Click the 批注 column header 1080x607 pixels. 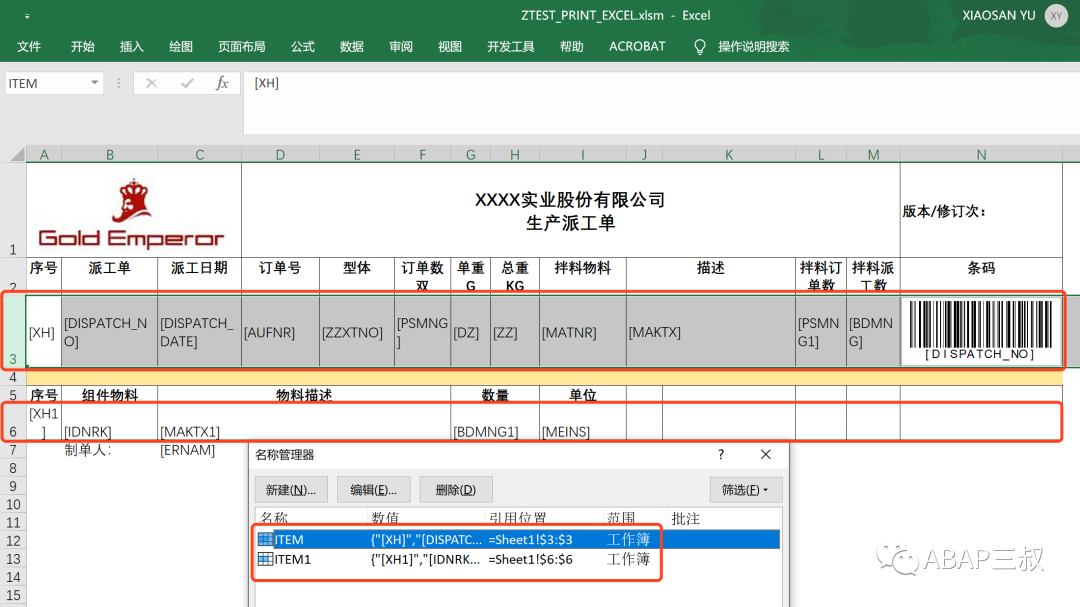tap(723, 518)
